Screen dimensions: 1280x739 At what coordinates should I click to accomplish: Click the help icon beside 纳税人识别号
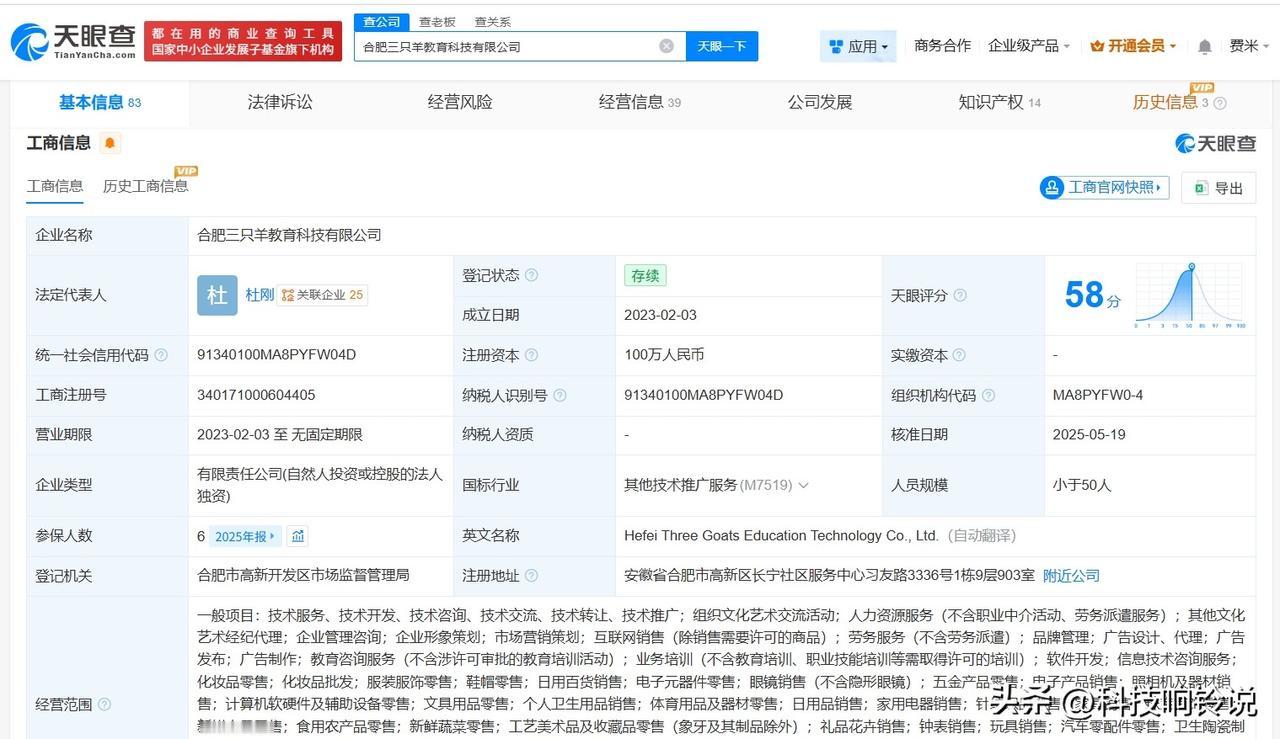click(x=559, y=395)
